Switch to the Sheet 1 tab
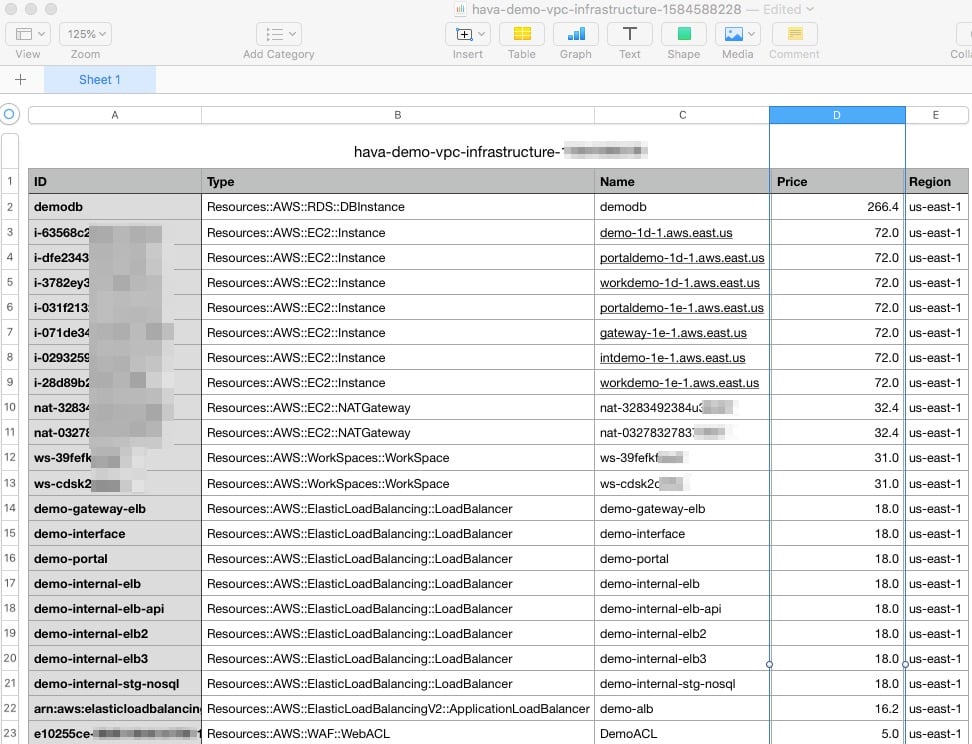Image resolution: width=972 pixels, height=744 pixels. coord(100,80)
